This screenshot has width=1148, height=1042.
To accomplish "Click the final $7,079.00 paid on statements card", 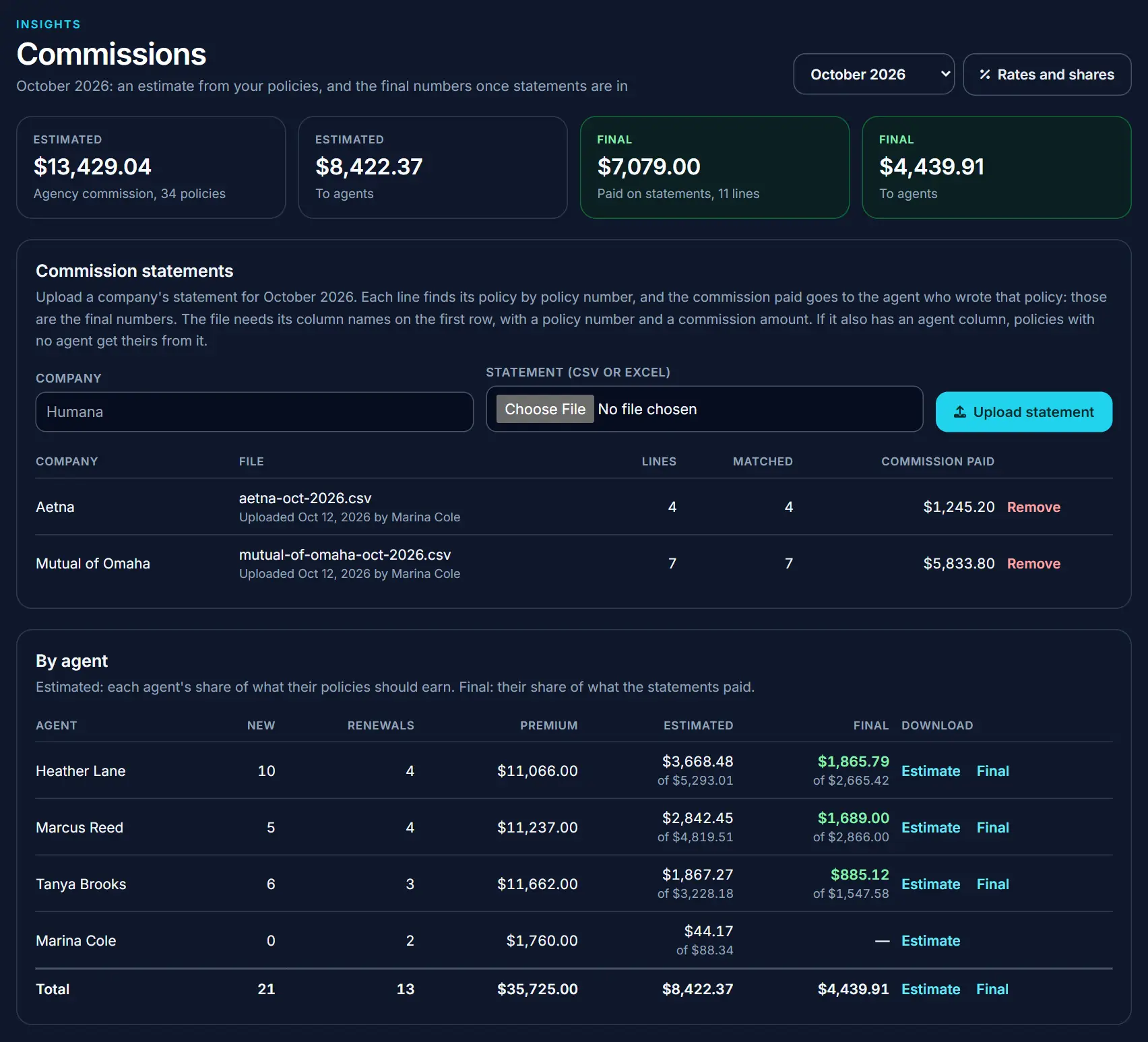I will pyautogui.click(x=715, y=168).
